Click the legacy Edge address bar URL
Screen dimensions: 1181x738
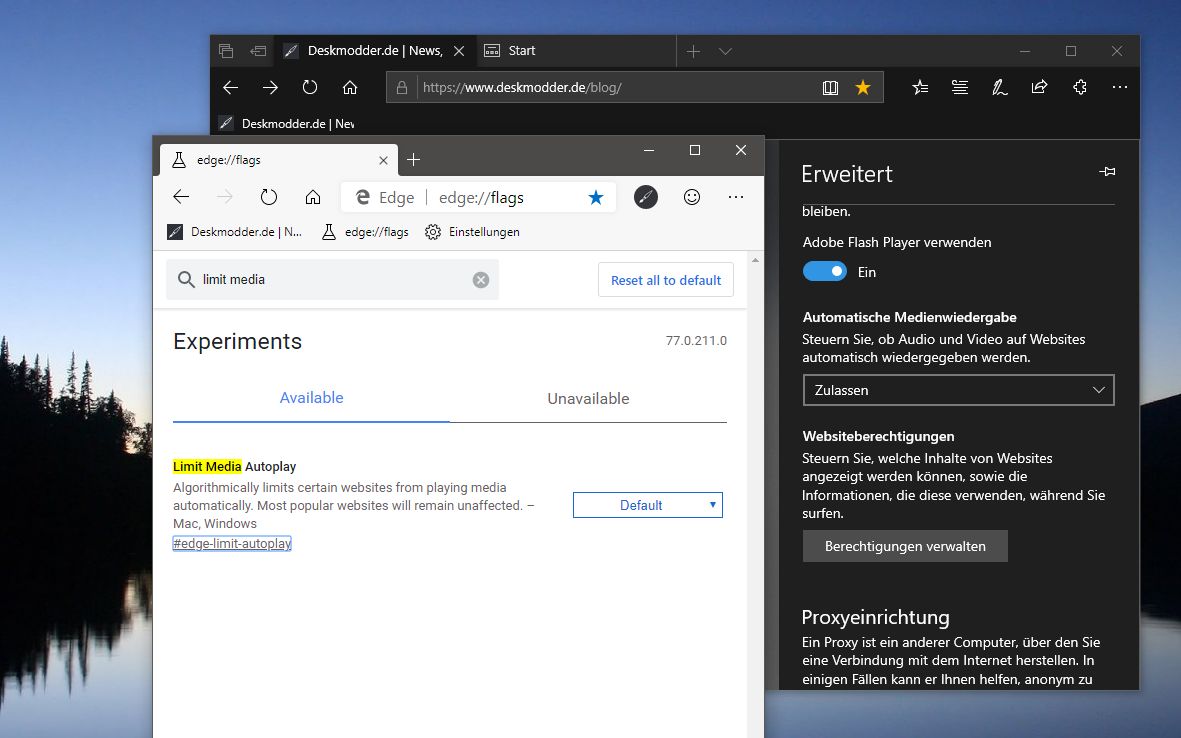522,87
